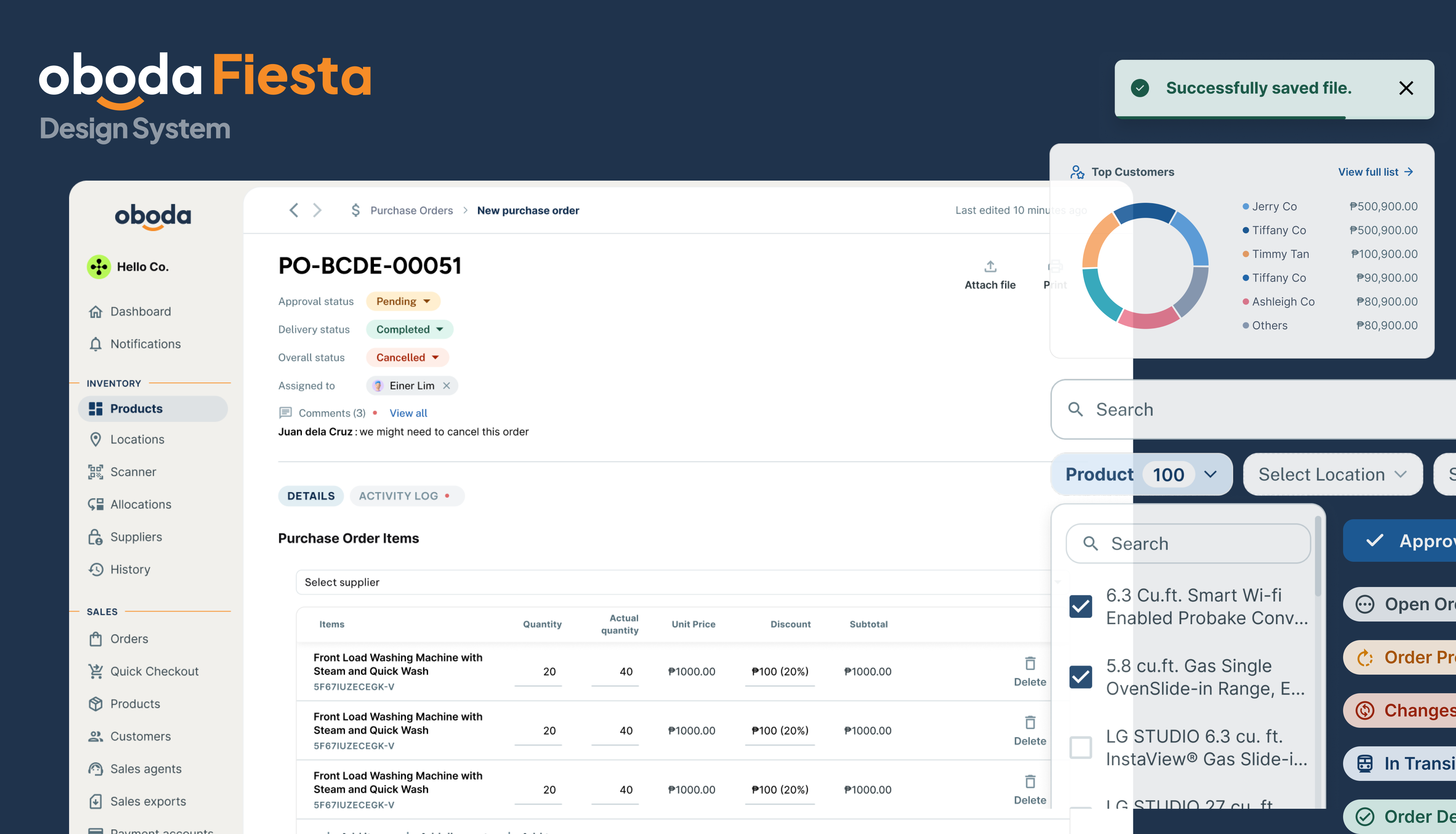Click the product dropdown list scrollbar
The height and width of the screenshot is (834, 1456).
tap(1317, 557)
